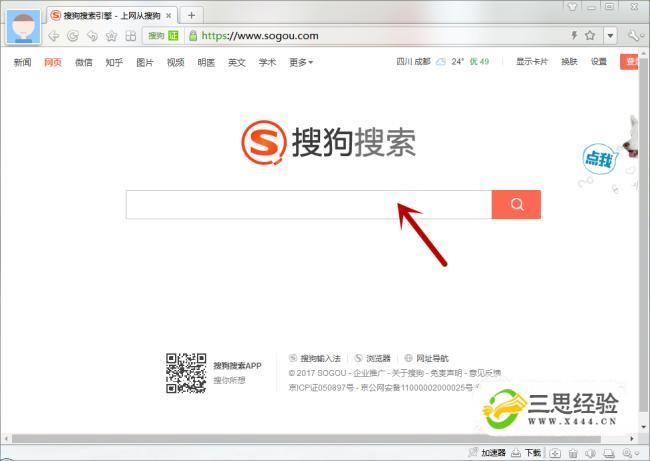The width and height of the screenshot is (650, 461).
Task: Click the 设置 settings link
Action: coord(598,62)
